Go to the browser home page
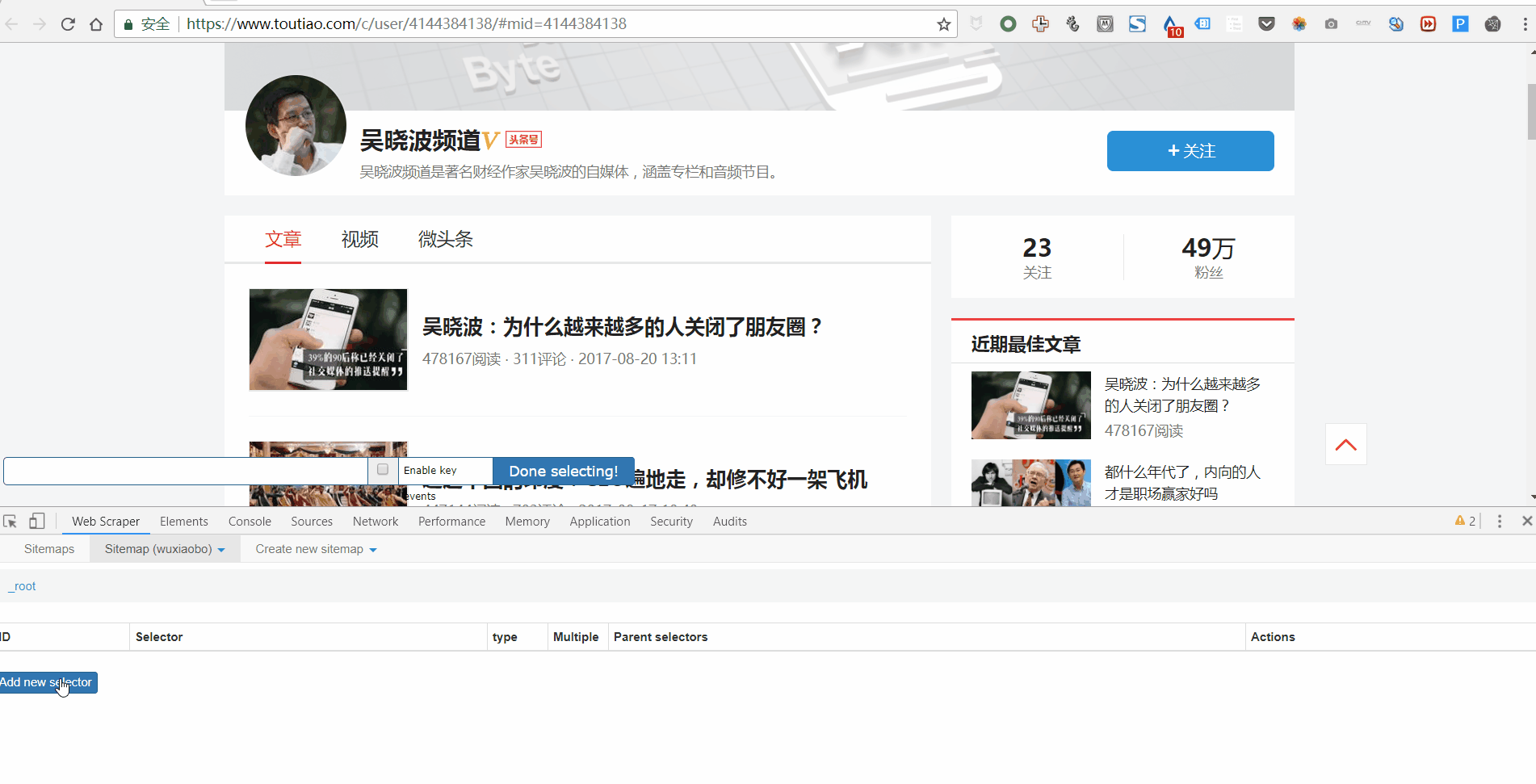Viewport: 1536px width, 784px height. pyautogui.click(x=96, y=24)
